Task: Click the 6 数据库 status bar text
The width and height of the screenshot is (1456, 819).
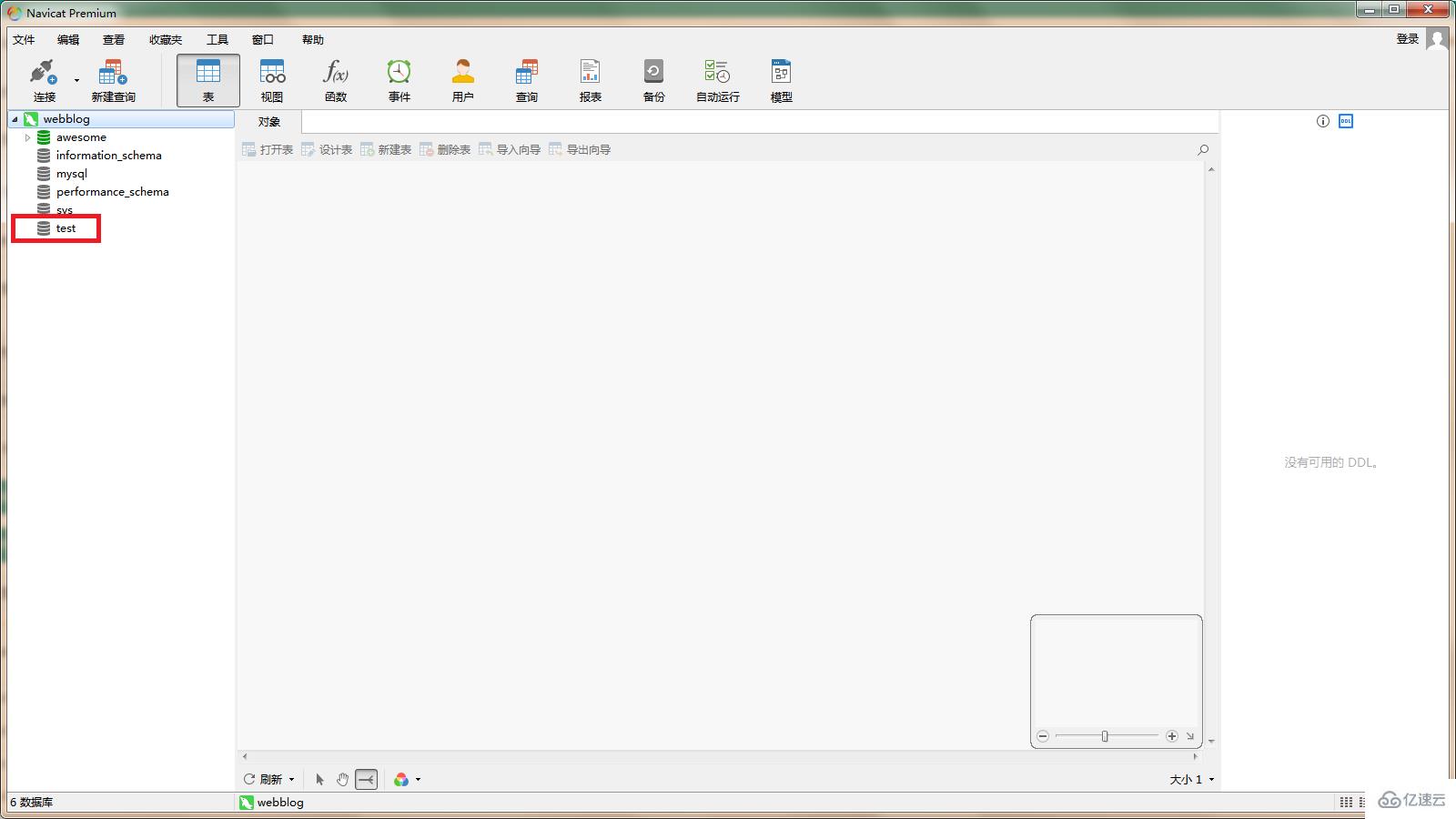Action: click(32, 803)
